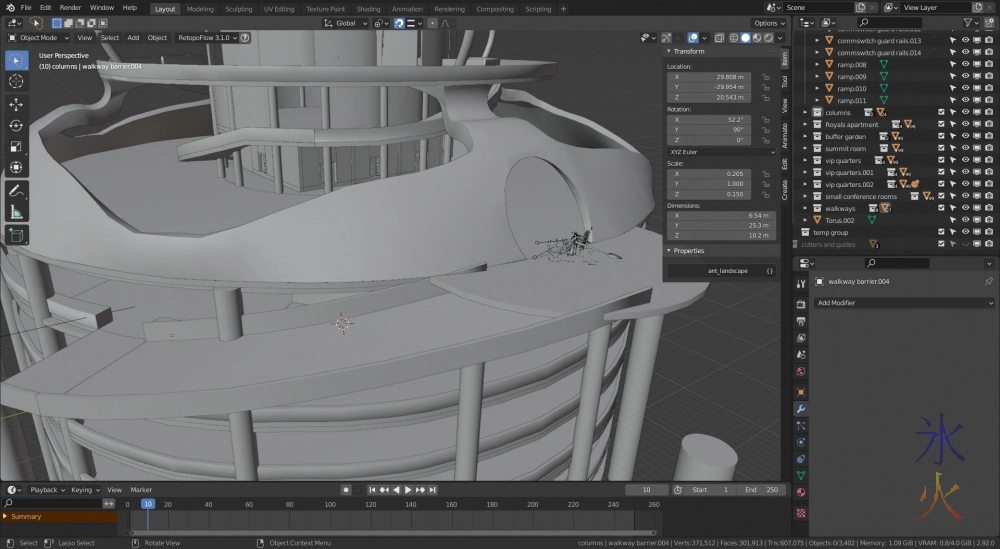This screenshot has height=549, width=1000.
Task: Uncheck the columns collection exclude checkbox
Action: click(941, 112)
